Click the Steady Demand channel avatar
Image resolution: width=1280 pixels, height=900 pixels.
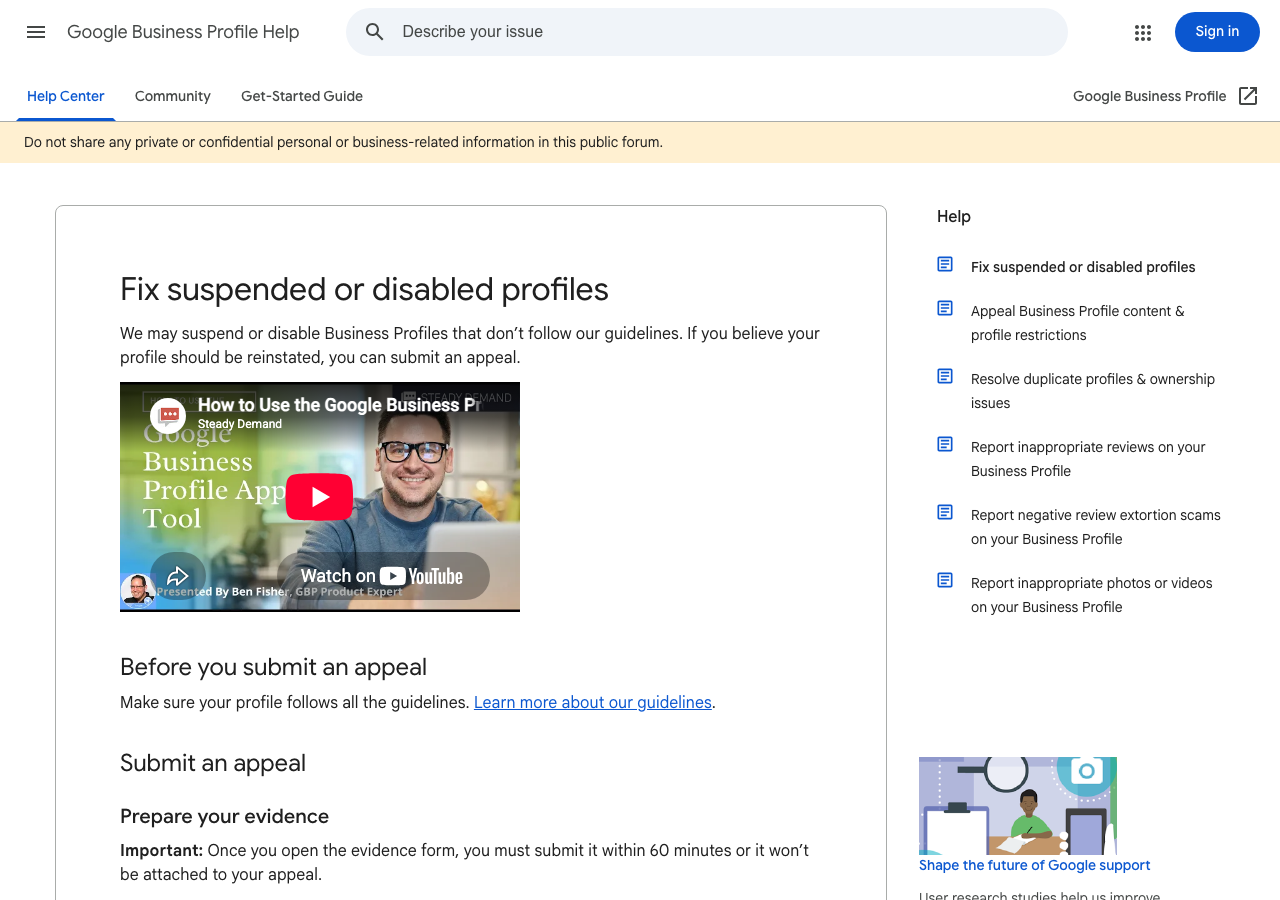168,414
